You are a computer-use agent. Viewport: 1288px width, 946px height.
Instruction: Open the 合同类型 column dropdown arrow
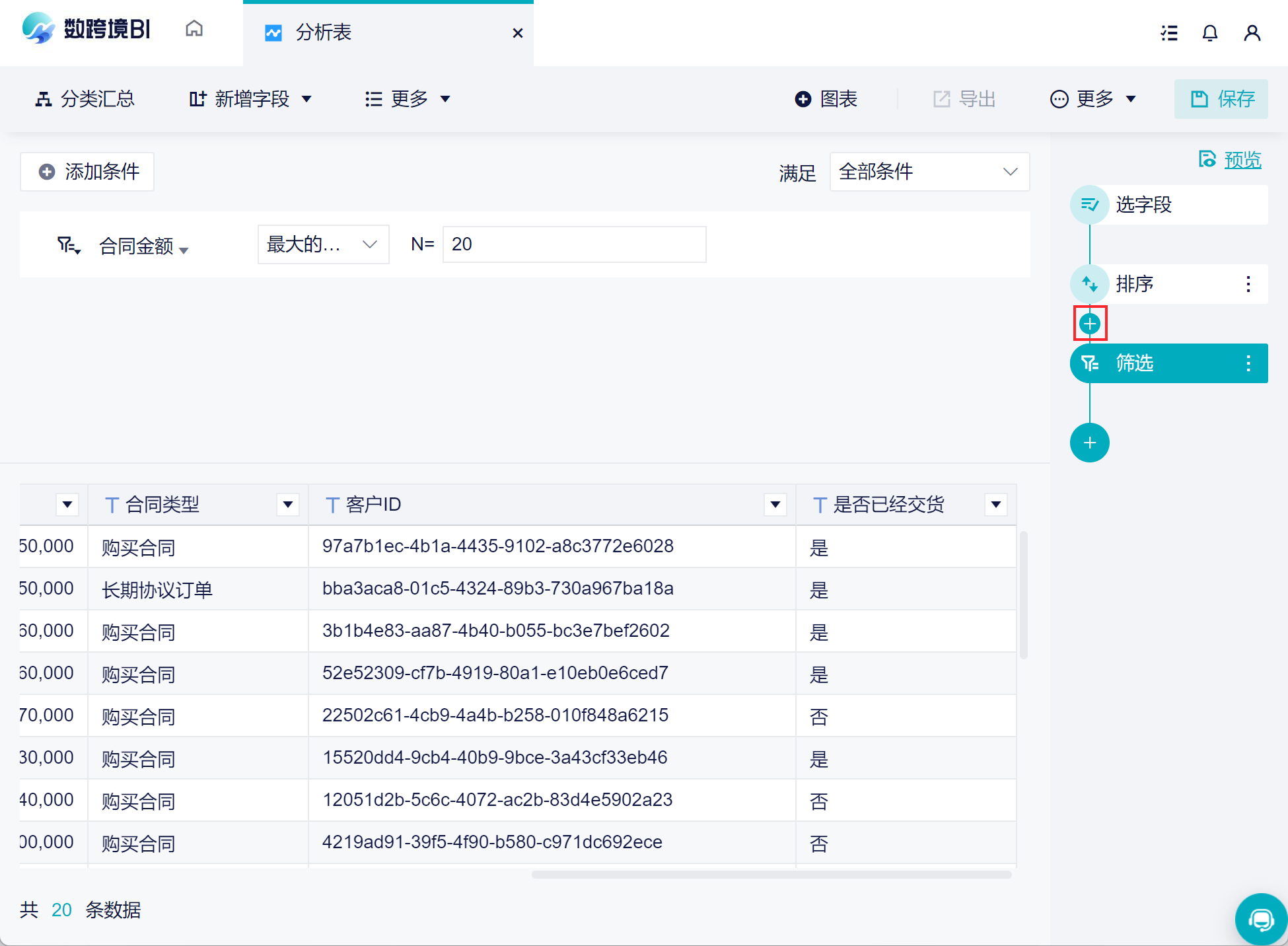click(x=287, y=505)
